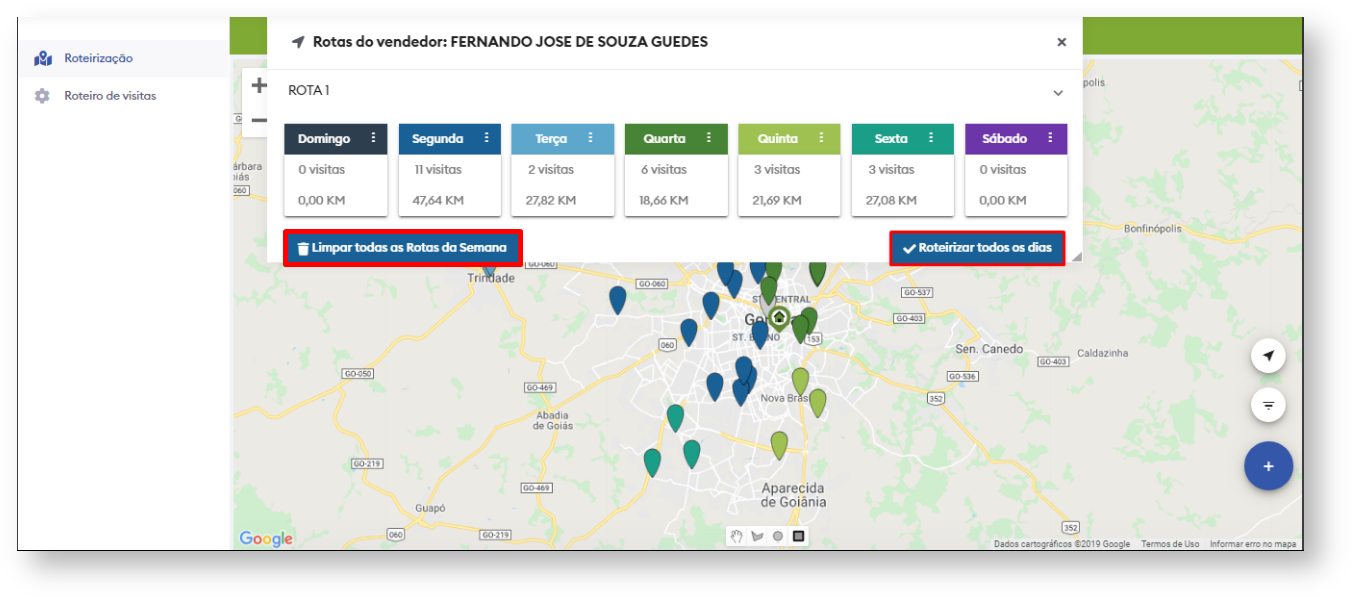Open the Segunda three-dot options menu
1352x599 pixels.
coord(487,138)
